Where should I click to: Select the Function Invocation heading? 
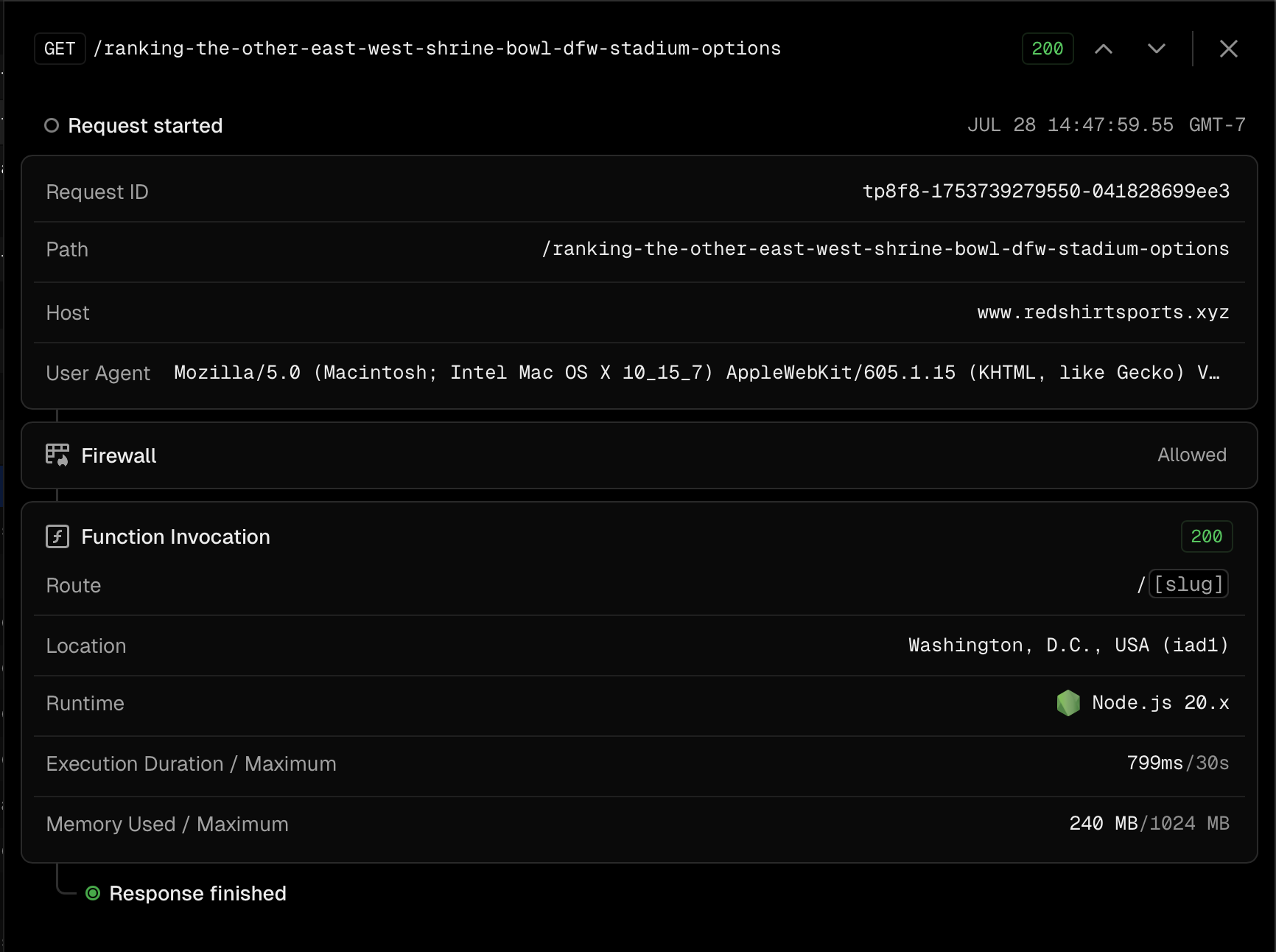pyautogui.click(x=175, y=537)
